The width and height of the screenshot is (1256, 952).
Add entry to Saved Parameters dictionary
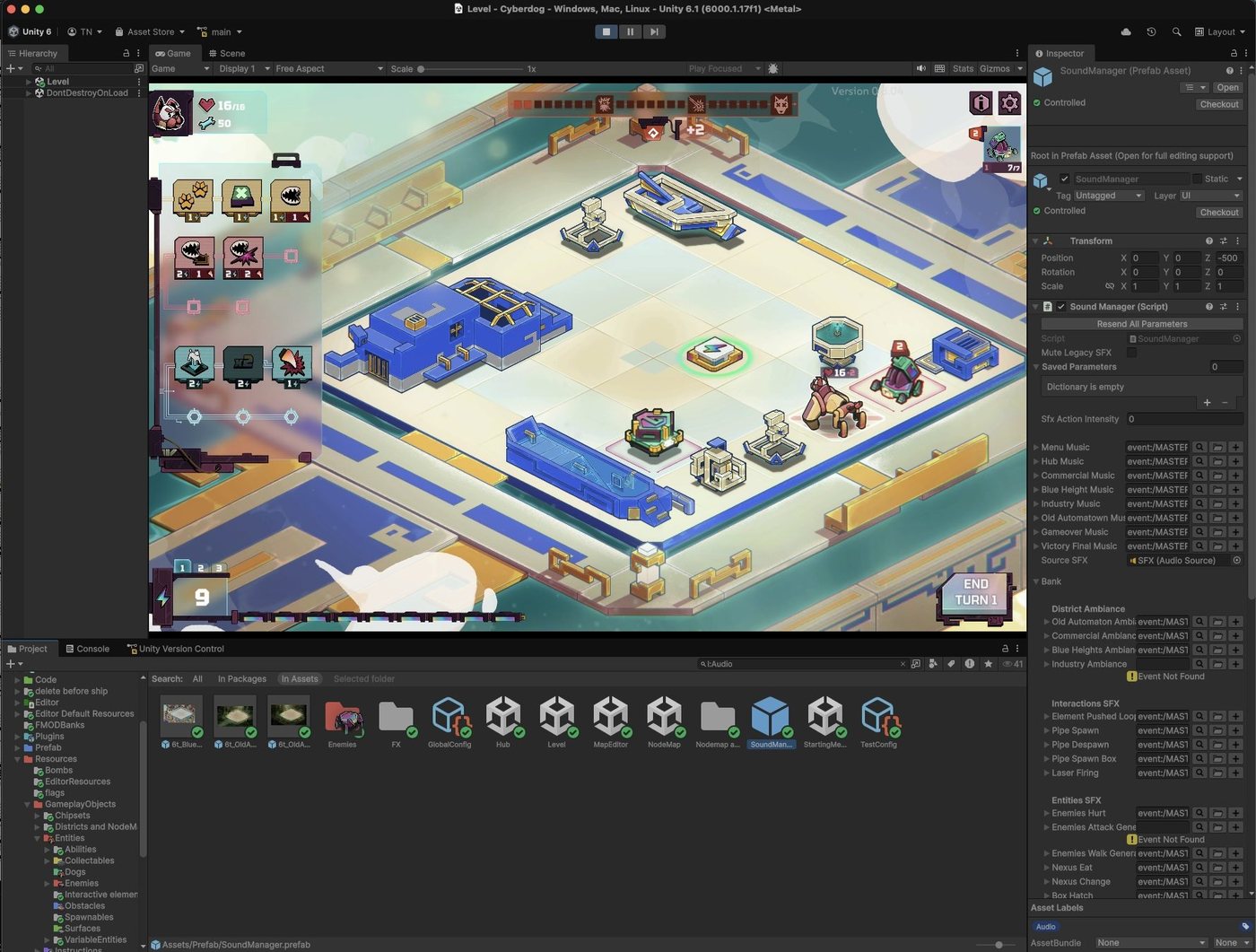[x=1207, y=403]
